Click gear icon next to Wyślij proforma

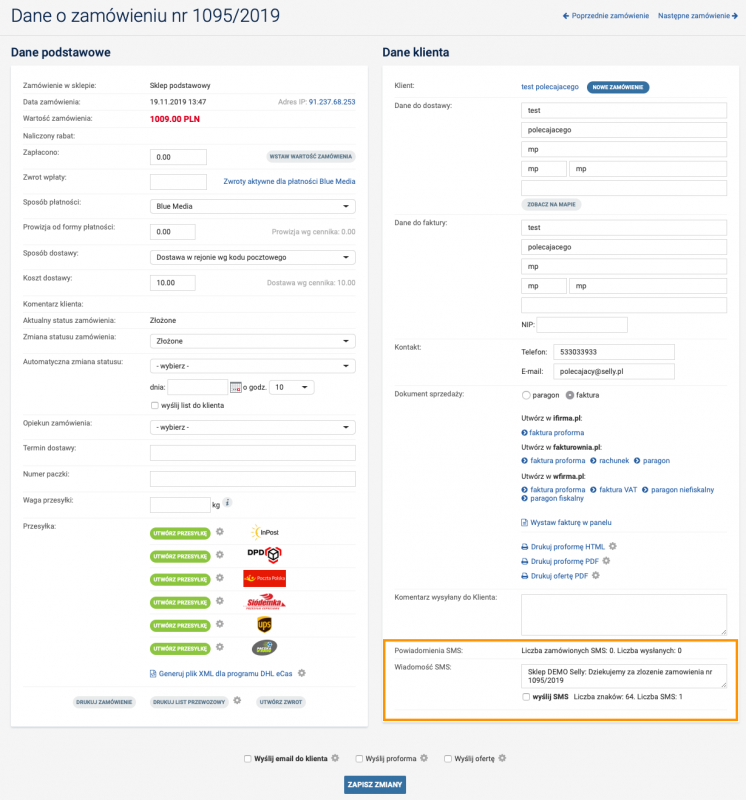pos(424,758)
